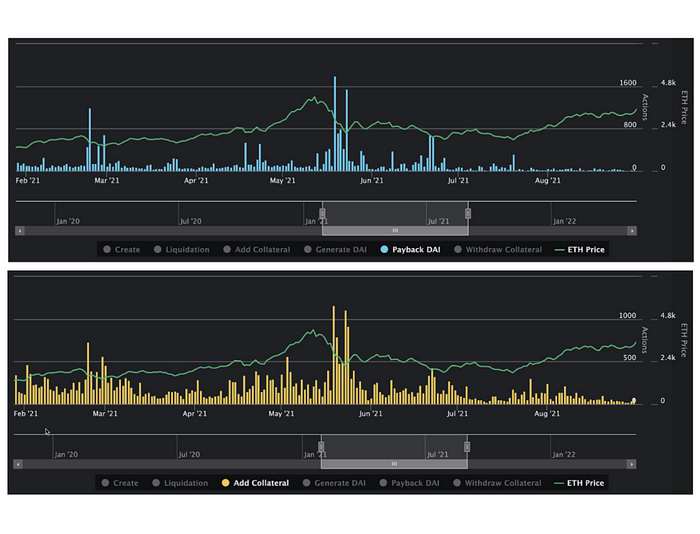Click top navigator scrollbar thumb grip
This screenshot has width=700, height=534.
[x=395, y=231]
